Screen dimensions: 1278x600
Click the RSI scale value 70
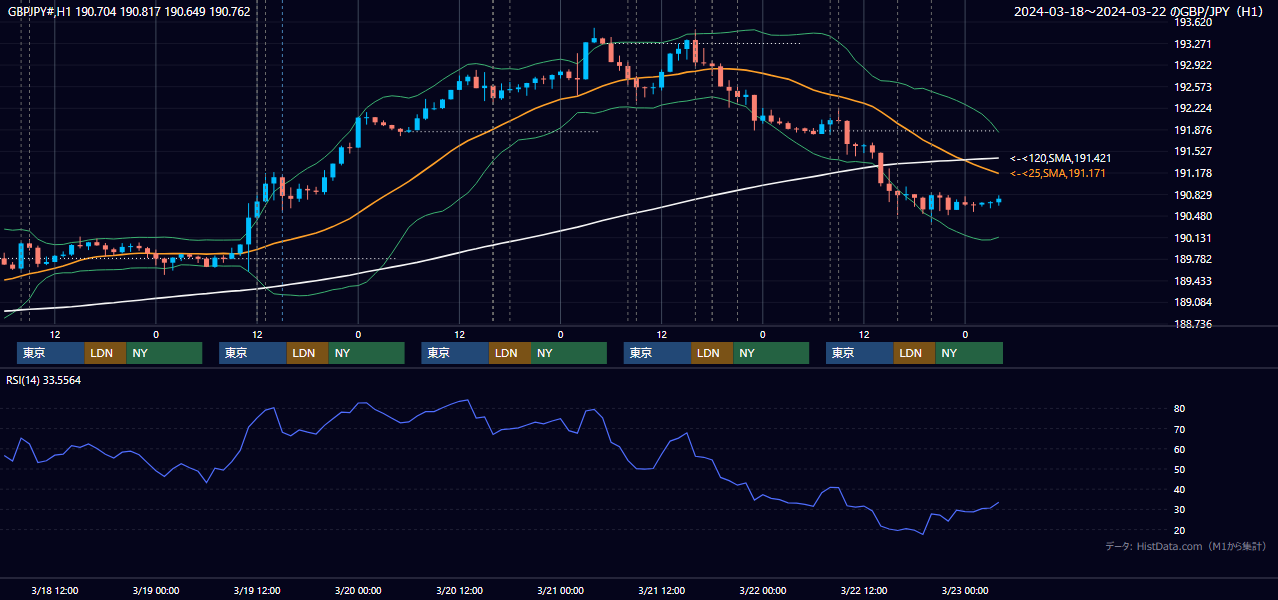pos(1180,429)
